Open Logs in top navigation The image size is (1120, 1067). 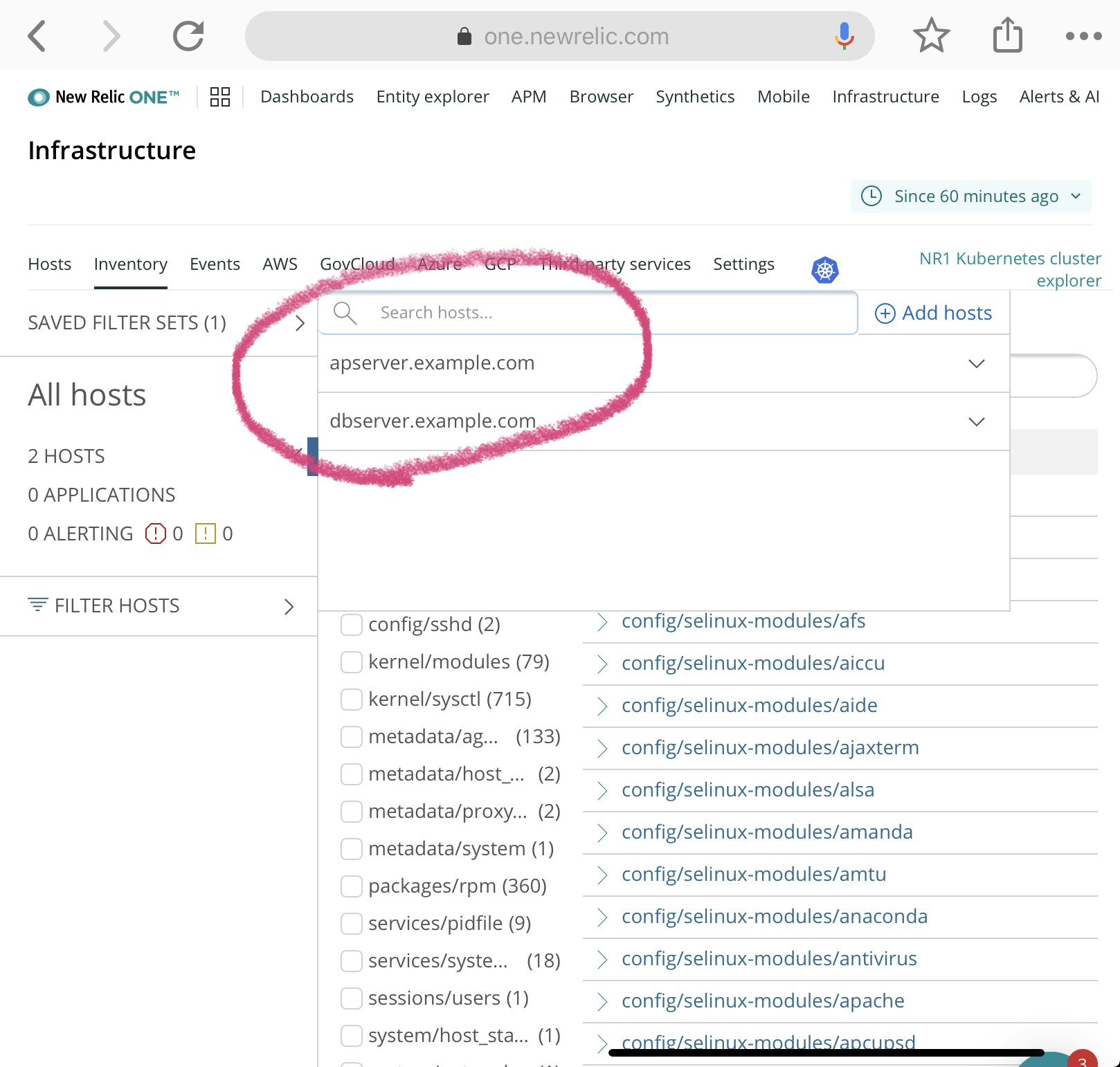coord(979,97)
